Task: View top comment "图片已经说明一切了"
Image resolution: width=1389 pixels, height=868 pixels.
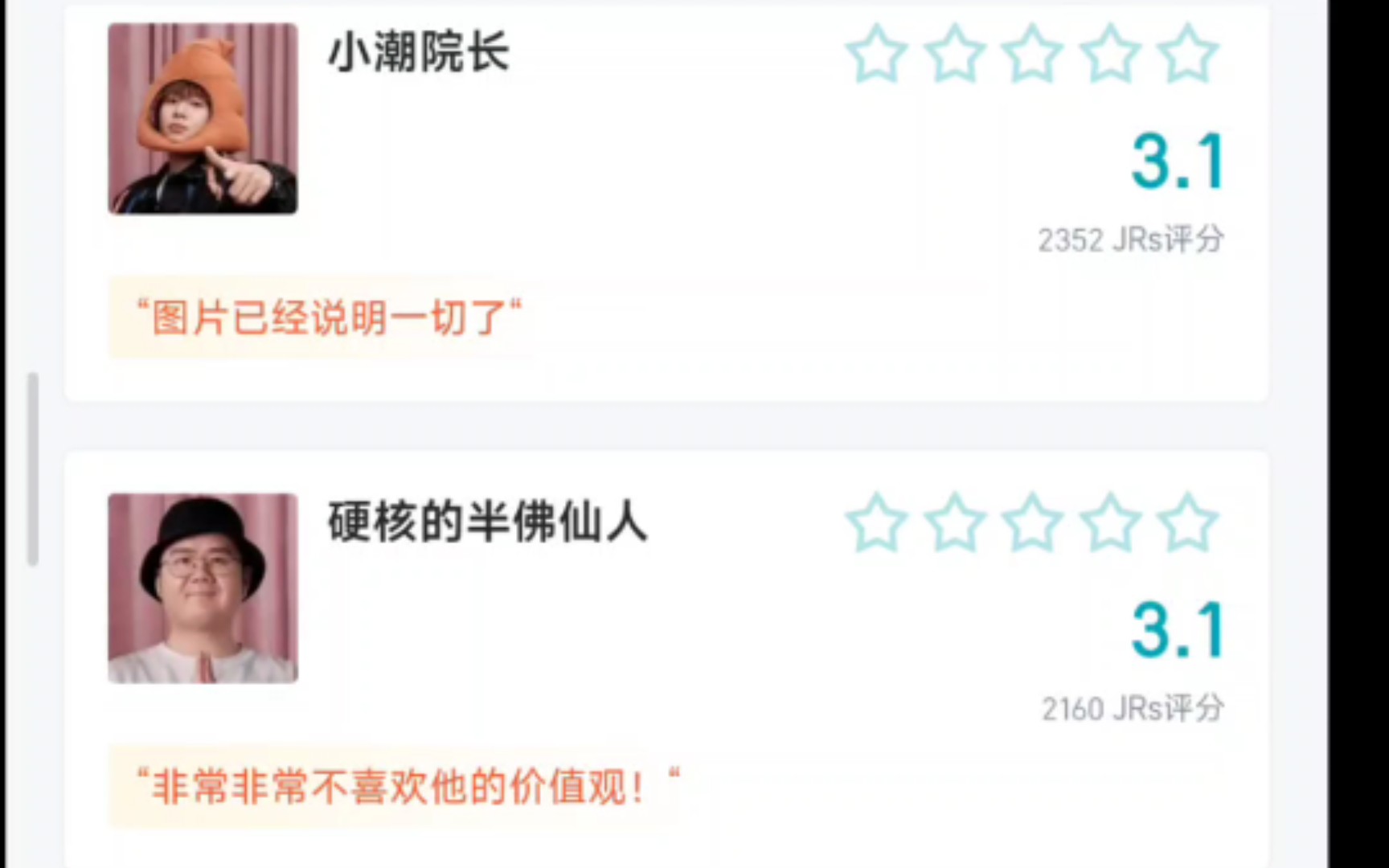Action: 329,317
